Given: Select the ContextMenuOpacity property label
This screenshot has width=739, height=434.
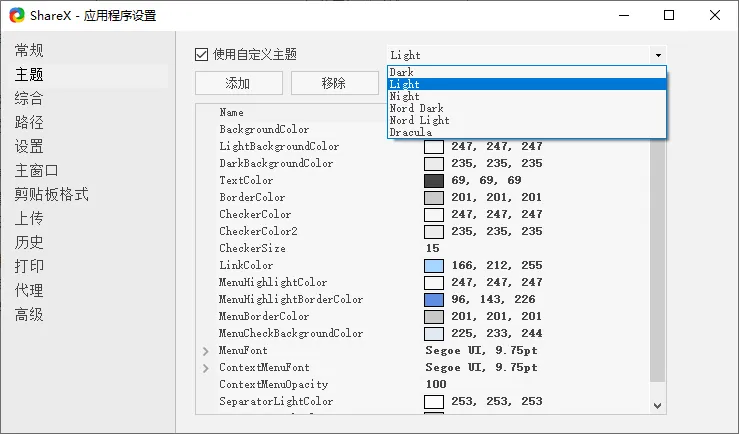Looking at the screenshot, I should [273, 384].
